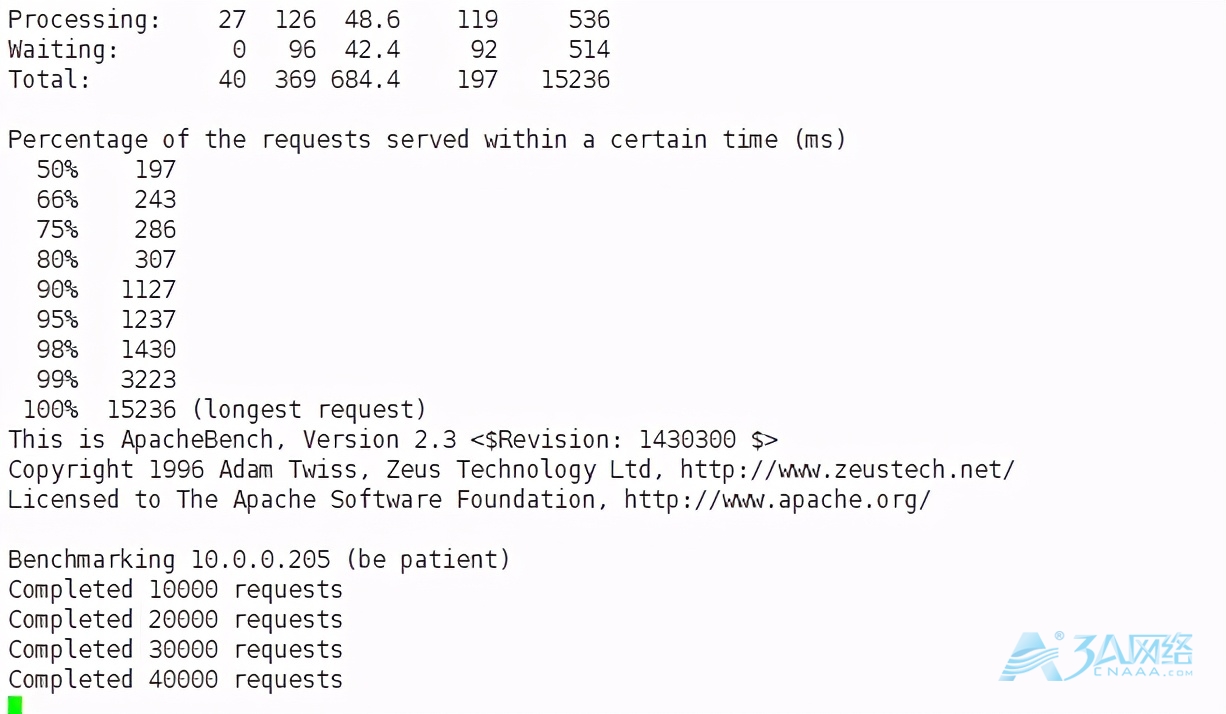Click the Completed 10000 requests line
Viewport: 1226px width, 714px height.
pyautogui.click(x=175, y=590)
